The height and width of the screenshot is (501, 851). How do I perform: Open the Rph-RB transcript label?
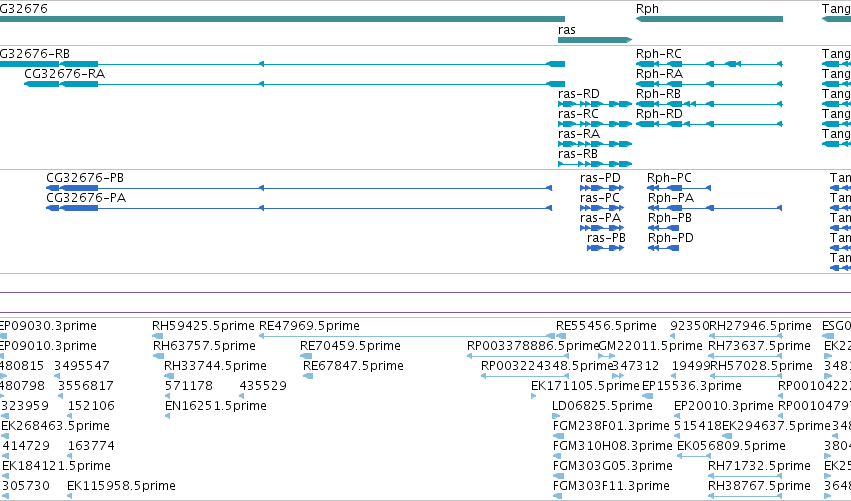pyautogui.click(x=658, y=94)
